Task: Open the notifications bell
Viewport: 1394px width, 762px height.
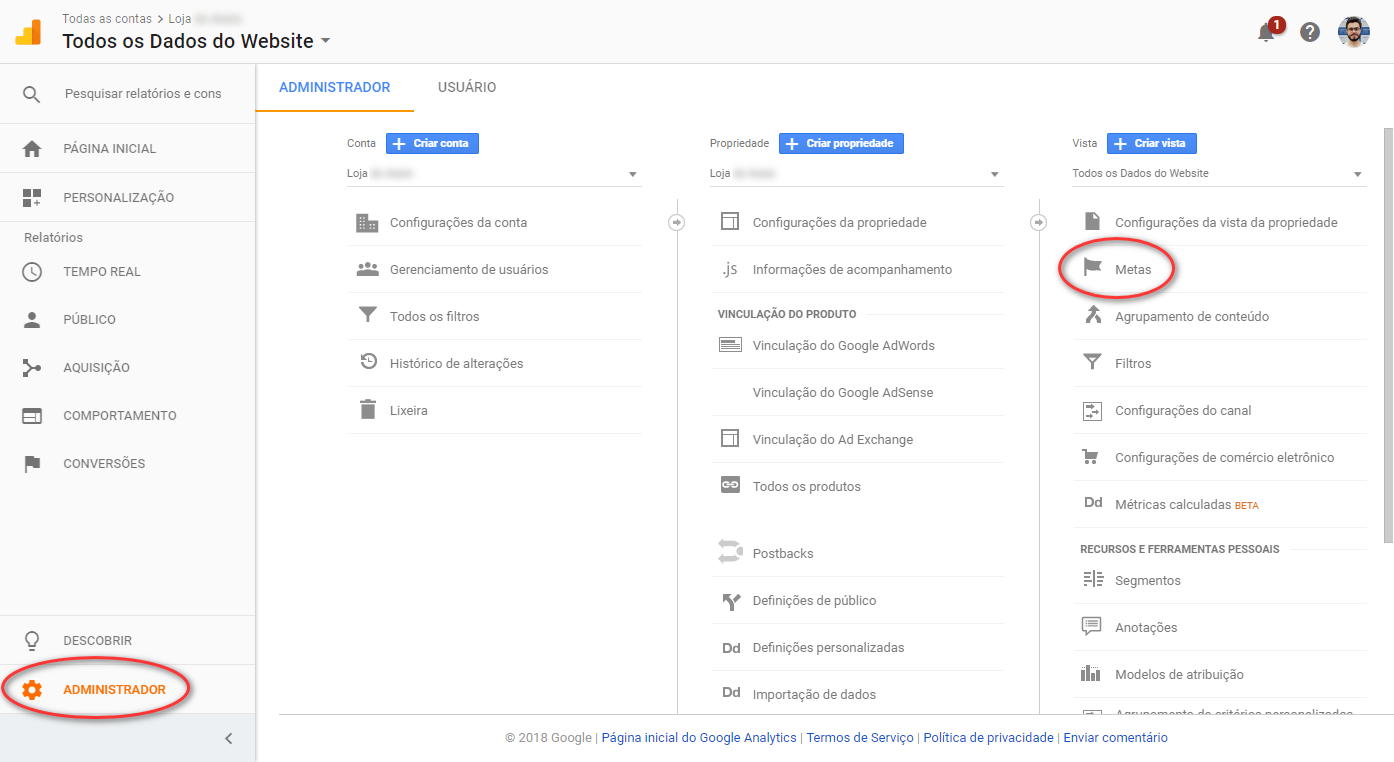Action: click(1264, 31)
